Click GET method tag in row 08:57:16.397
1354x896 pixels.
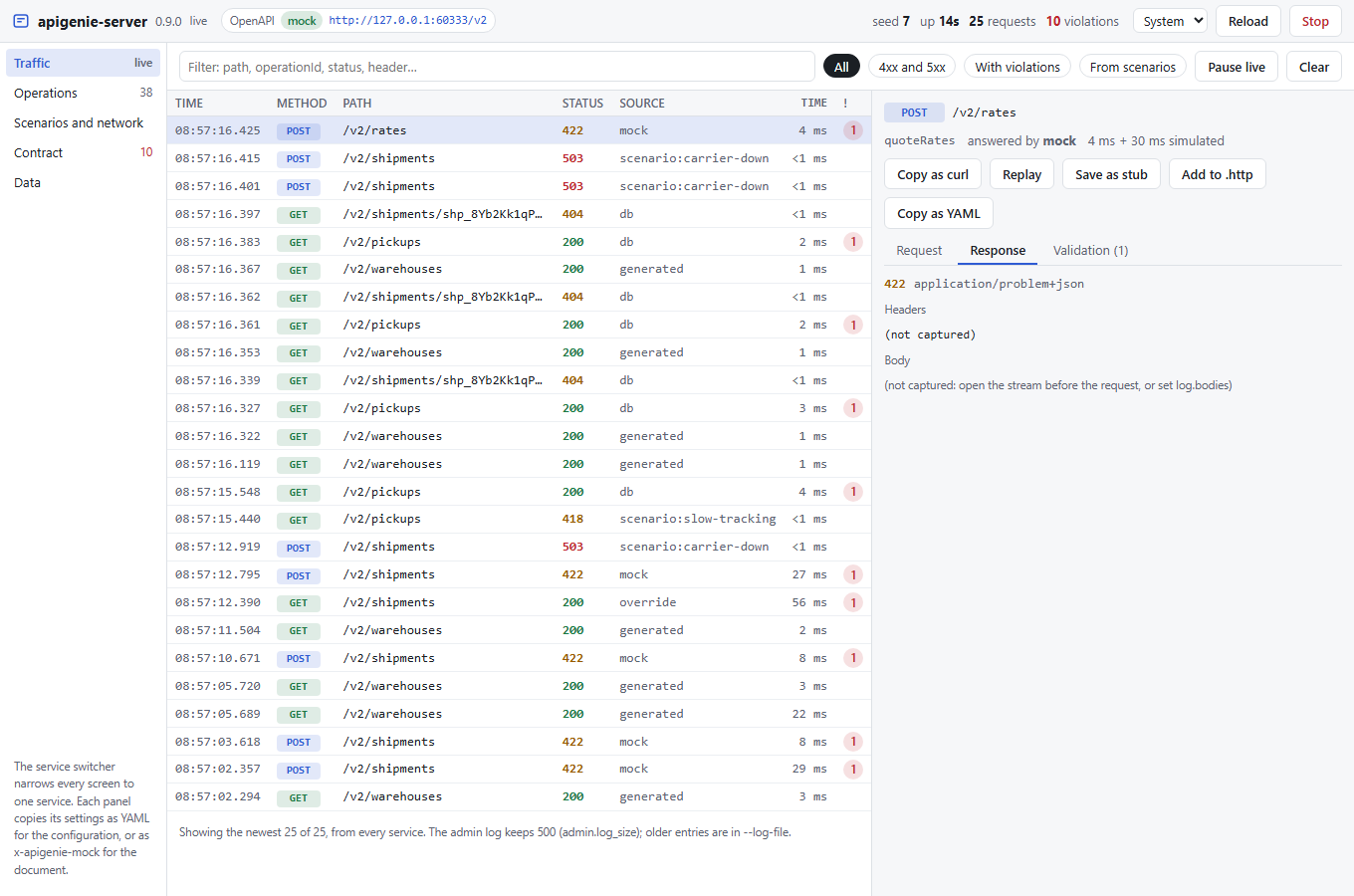coord(299,214)
